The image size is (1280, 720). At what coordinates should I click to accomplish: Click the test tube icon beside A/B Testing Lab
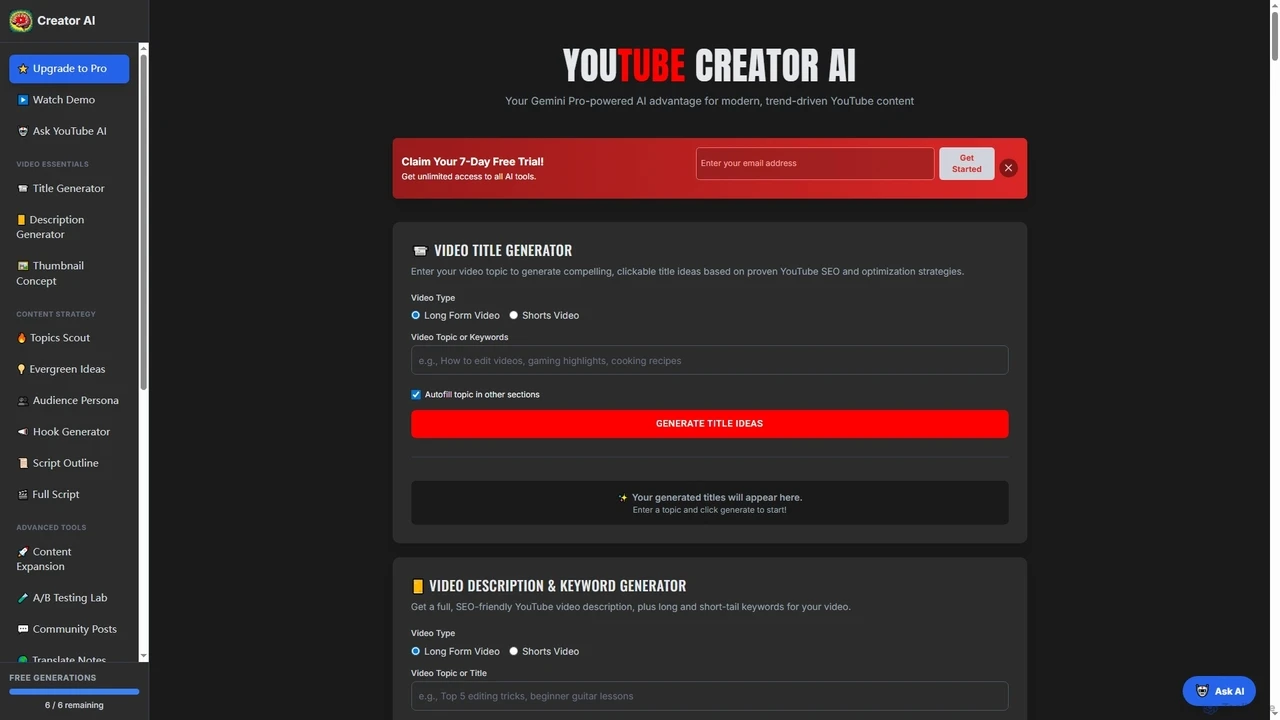tap(23, 598)
